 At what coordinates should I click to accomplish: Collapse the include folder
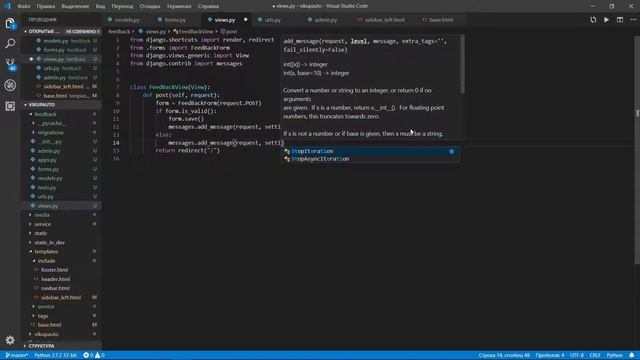(47, 261)
